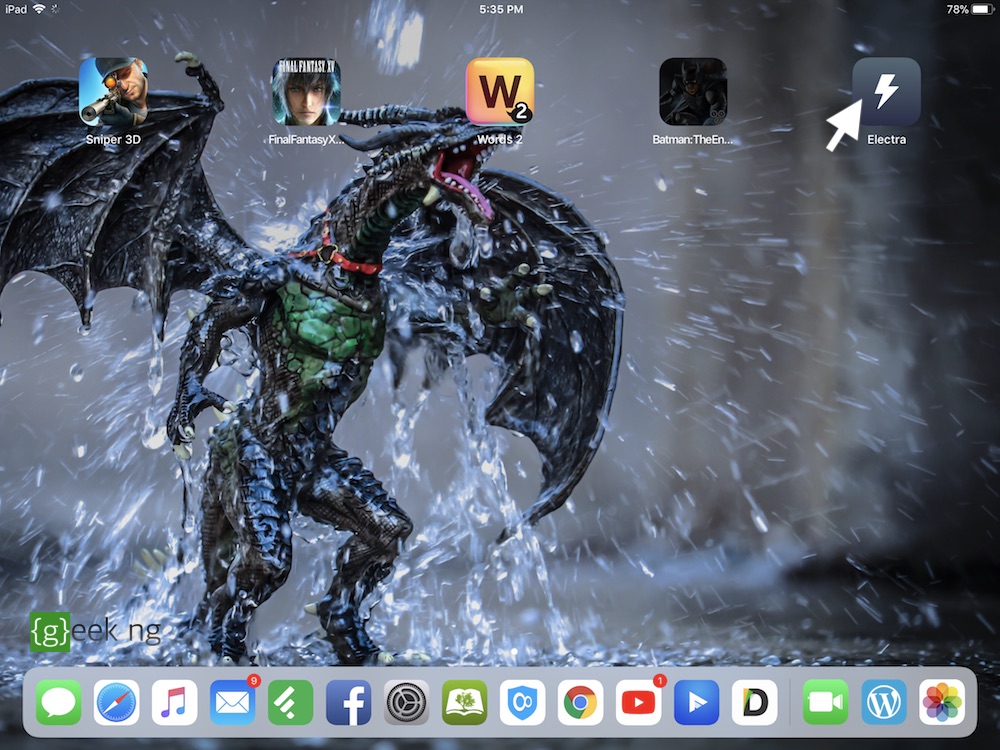Image resolution: width=1000 pixels, height=750 pixels.
Task: Start FaceTime from the dock
Action: 826,702
